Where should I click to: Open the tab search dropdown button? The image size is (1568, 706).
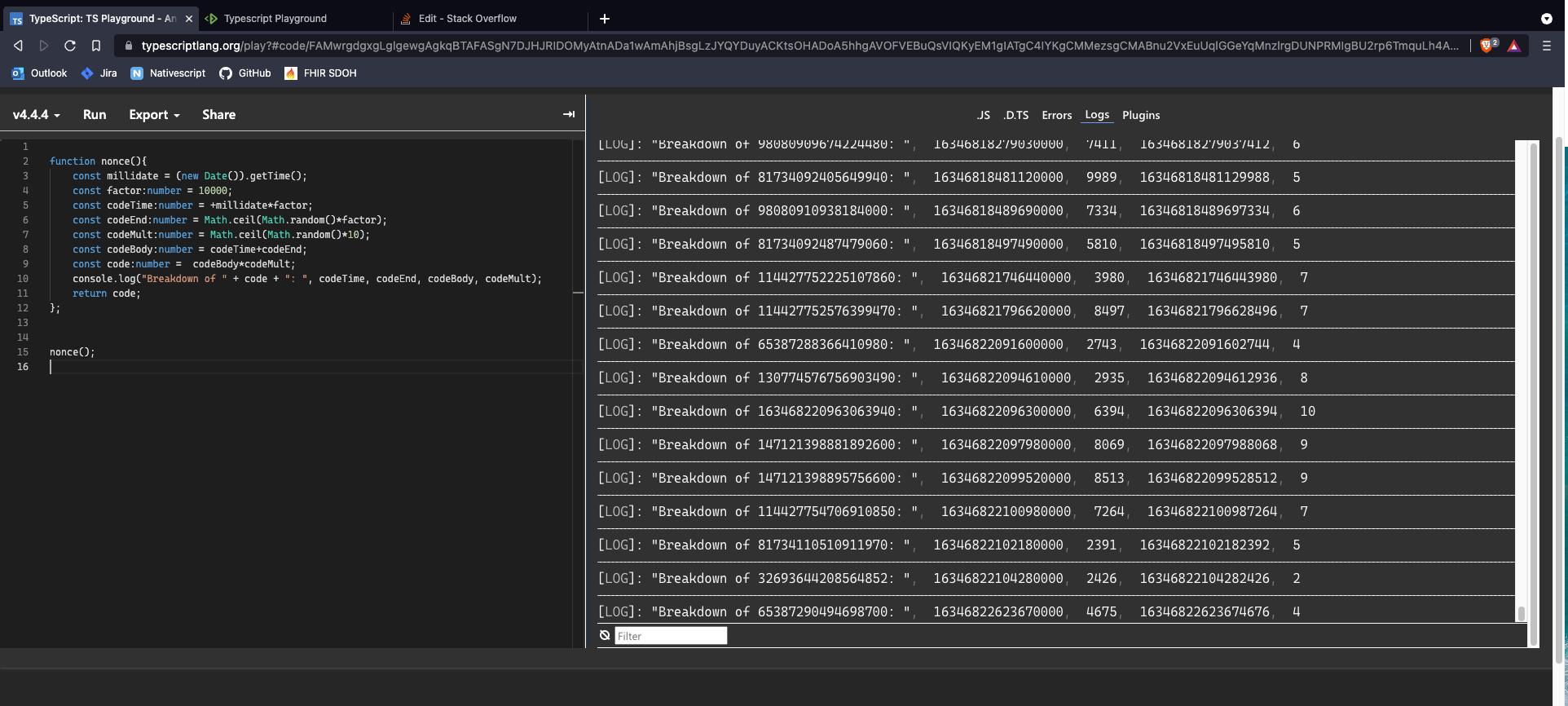pos(1546,18)
